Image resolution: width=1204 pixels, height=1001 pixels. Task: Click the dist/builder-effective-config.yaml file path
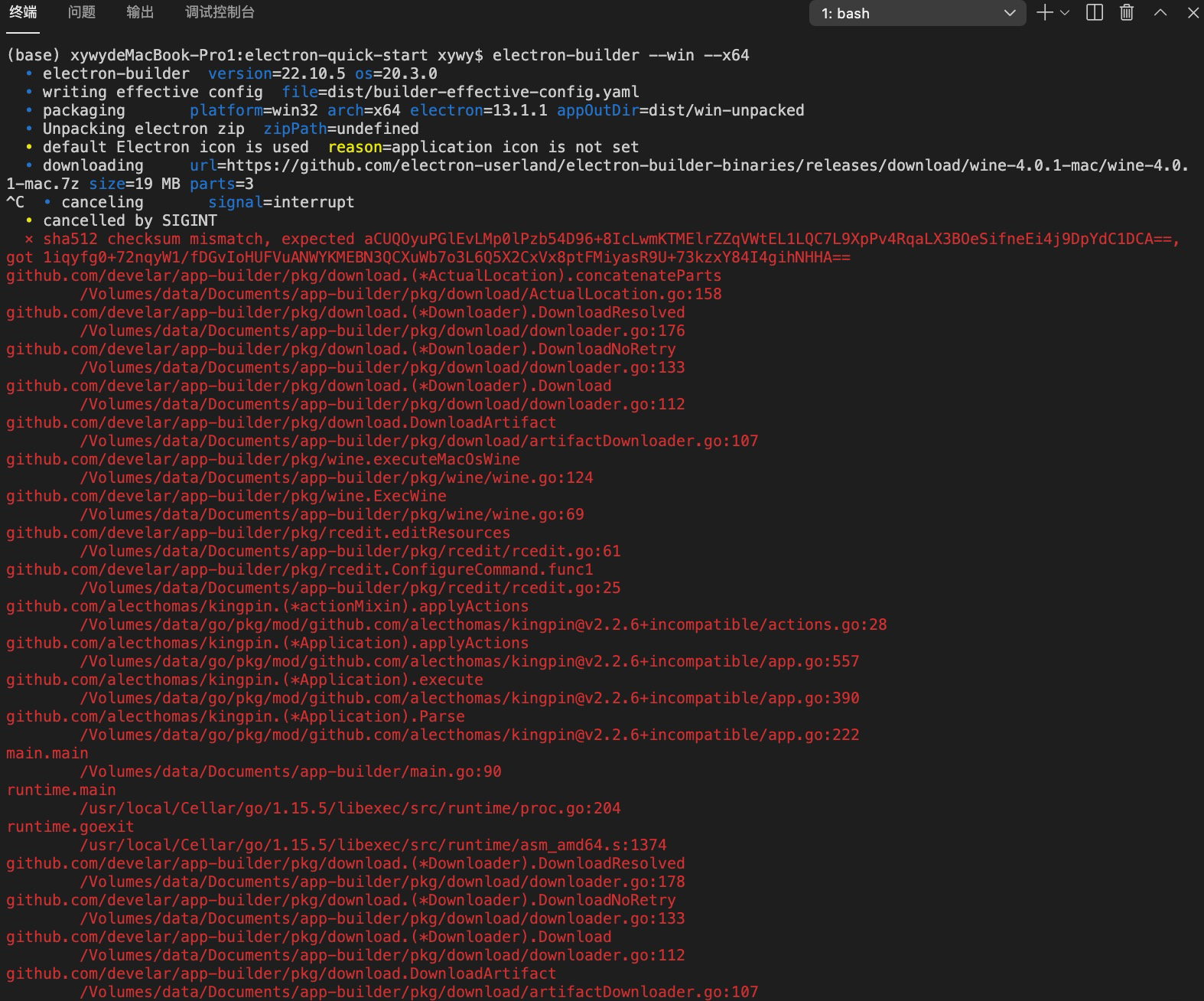click(483, 92)
